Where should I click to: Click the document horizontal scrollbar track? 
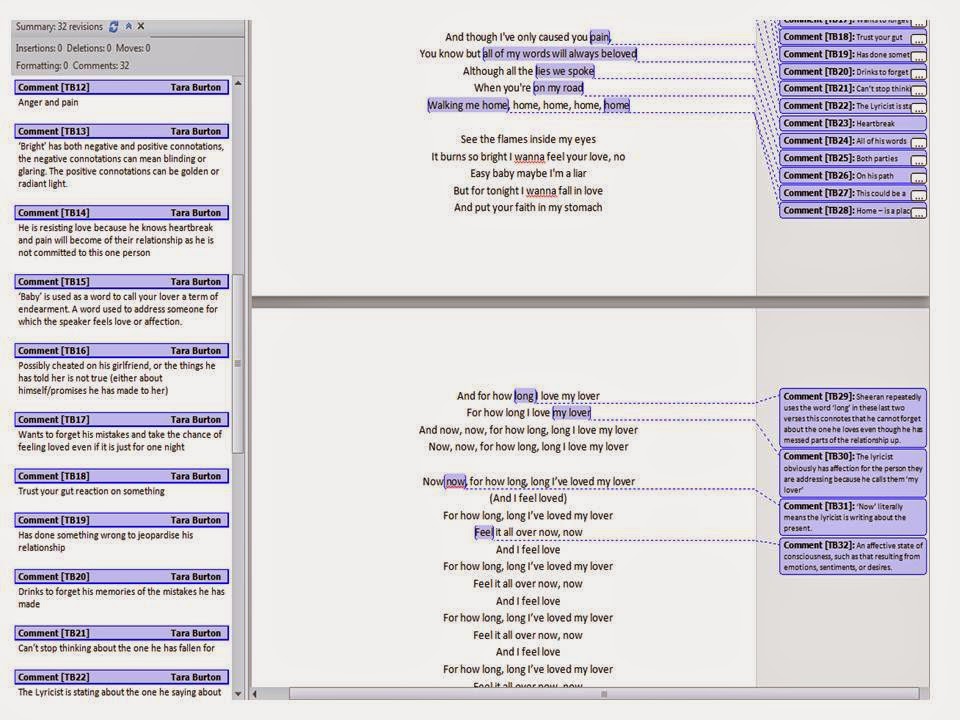click(x=604, y=694)
